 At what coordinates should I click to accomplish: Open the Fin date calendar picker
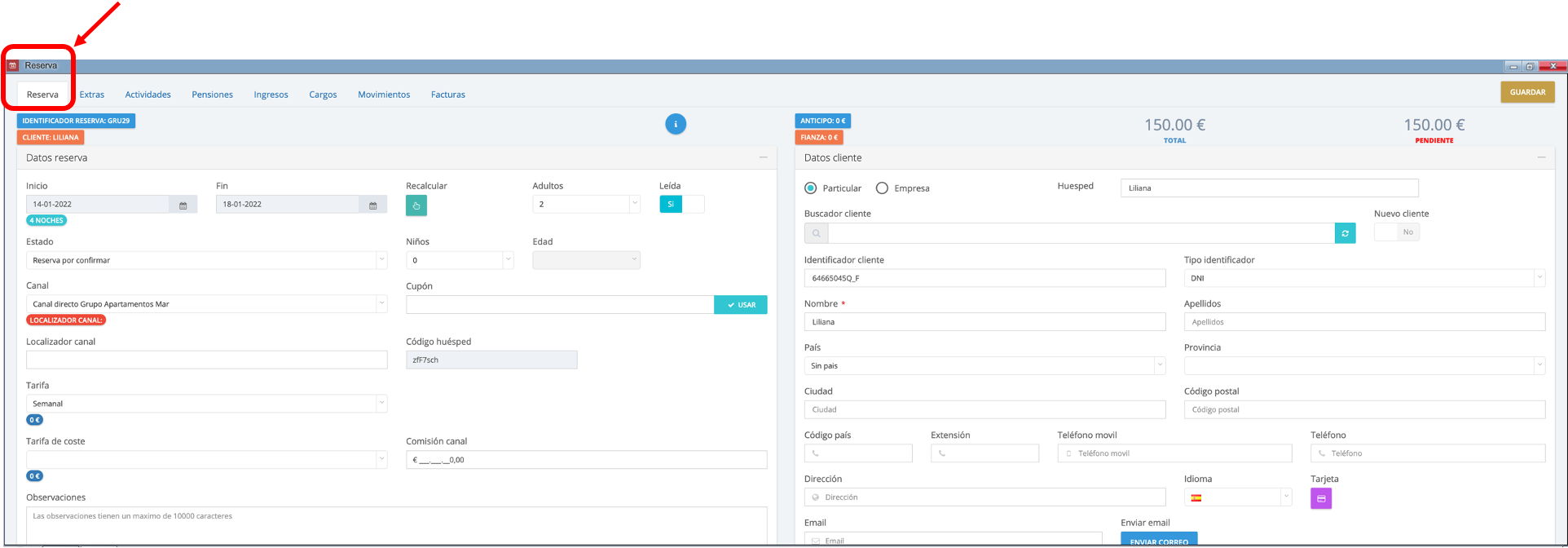pos(373,205)
